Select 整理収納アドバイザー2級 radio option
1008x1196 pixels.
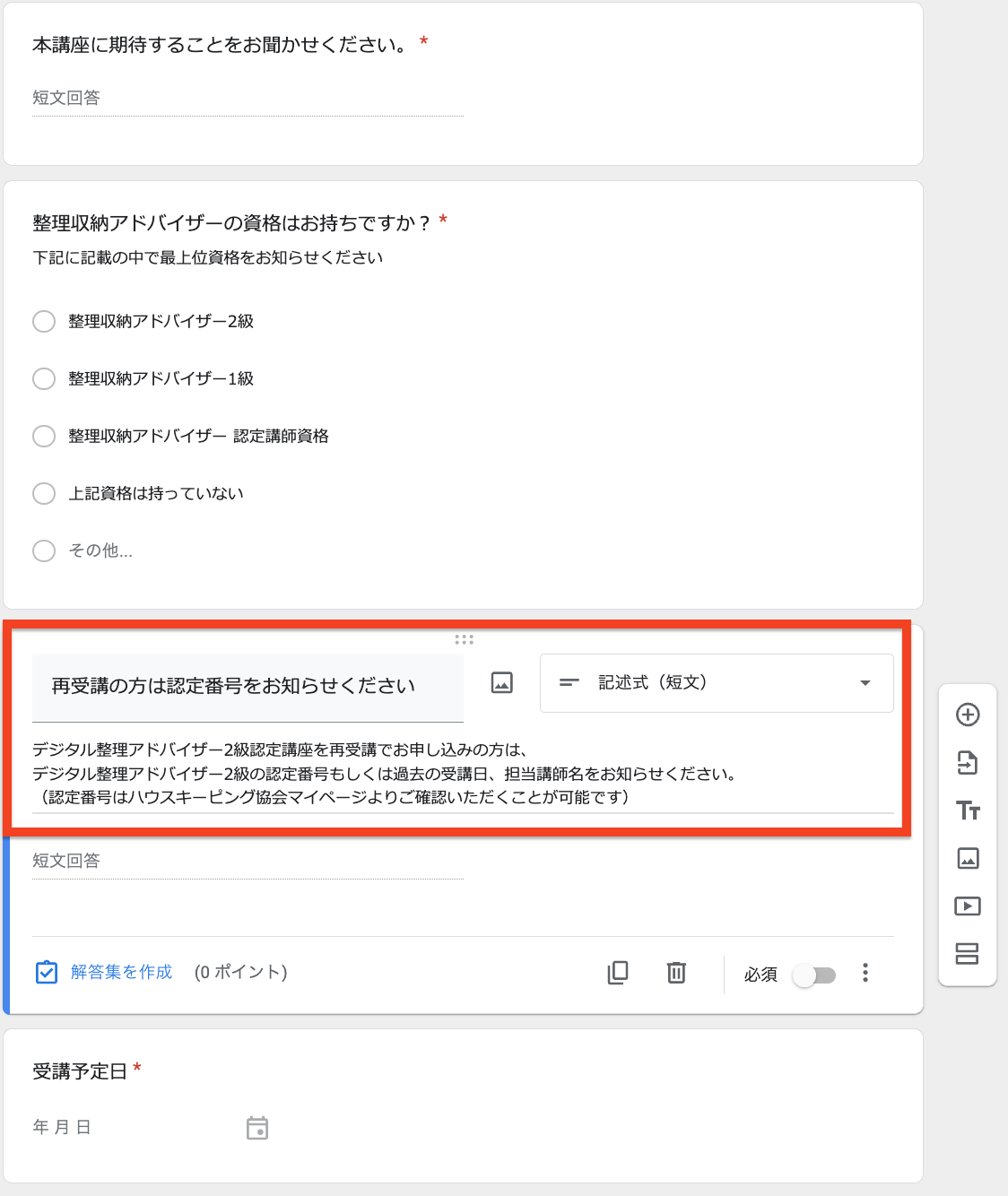point(44,321)
